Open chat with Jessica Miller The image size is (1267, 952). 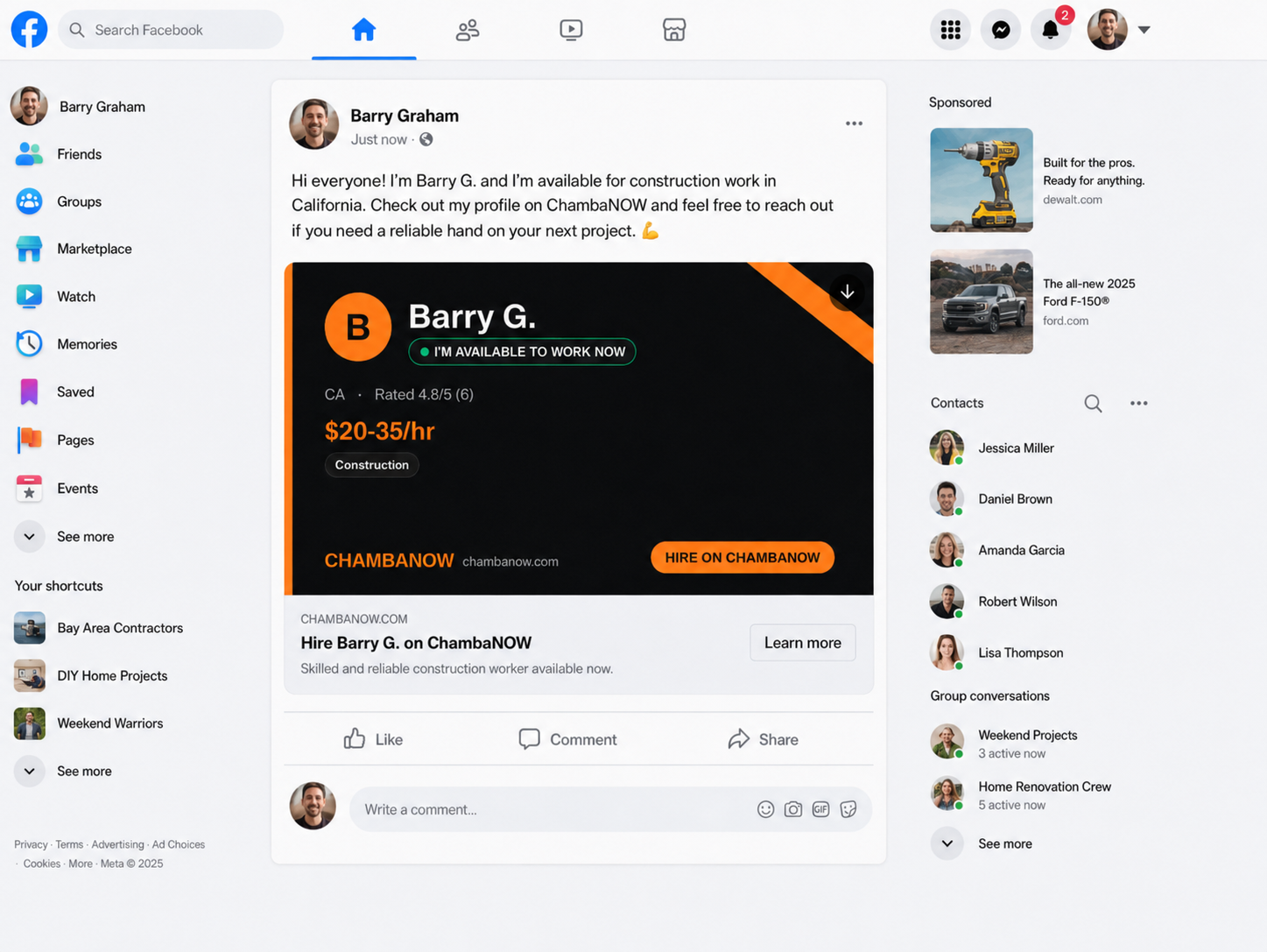[x=992, y=448]
